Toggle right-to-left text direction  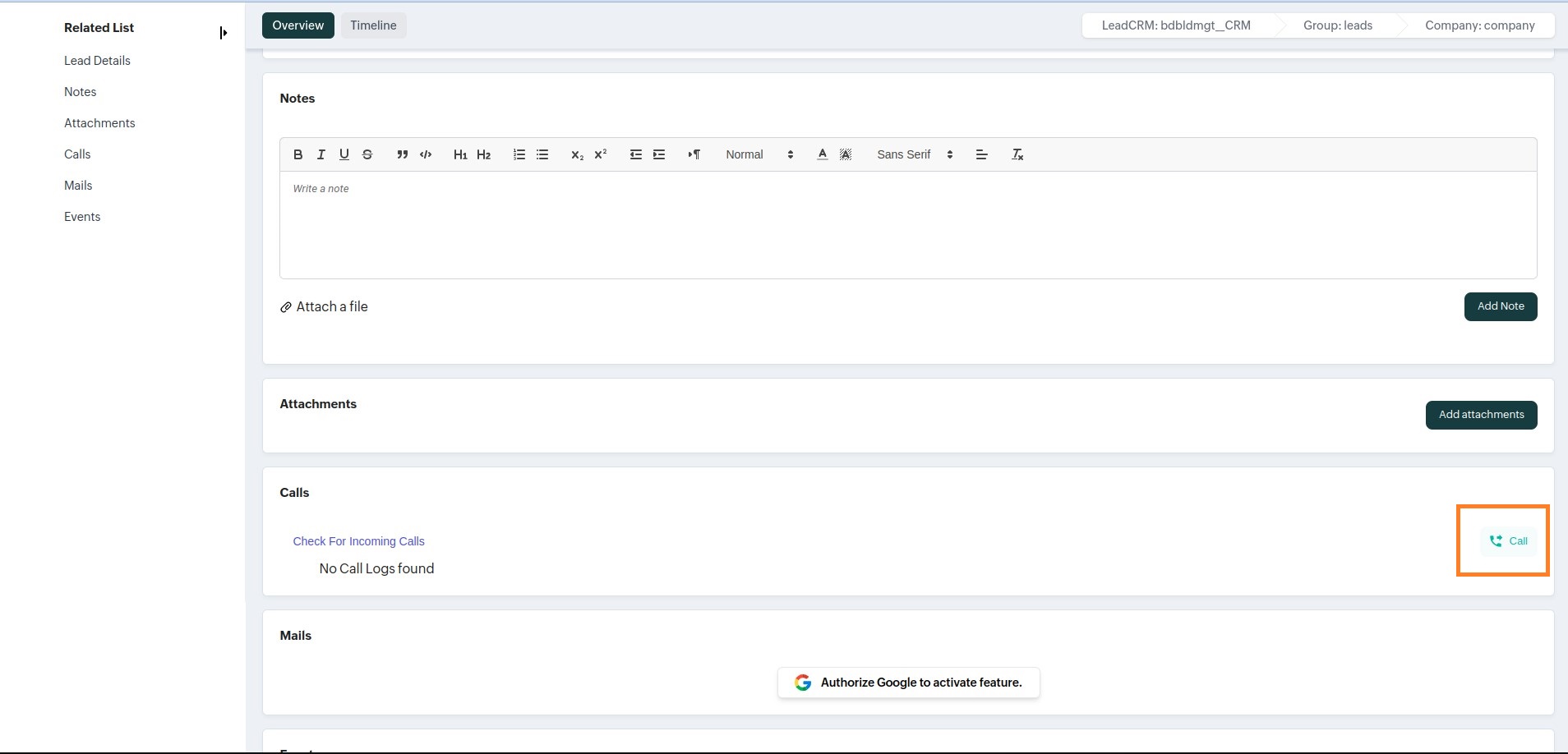click(x=694, y=154)
